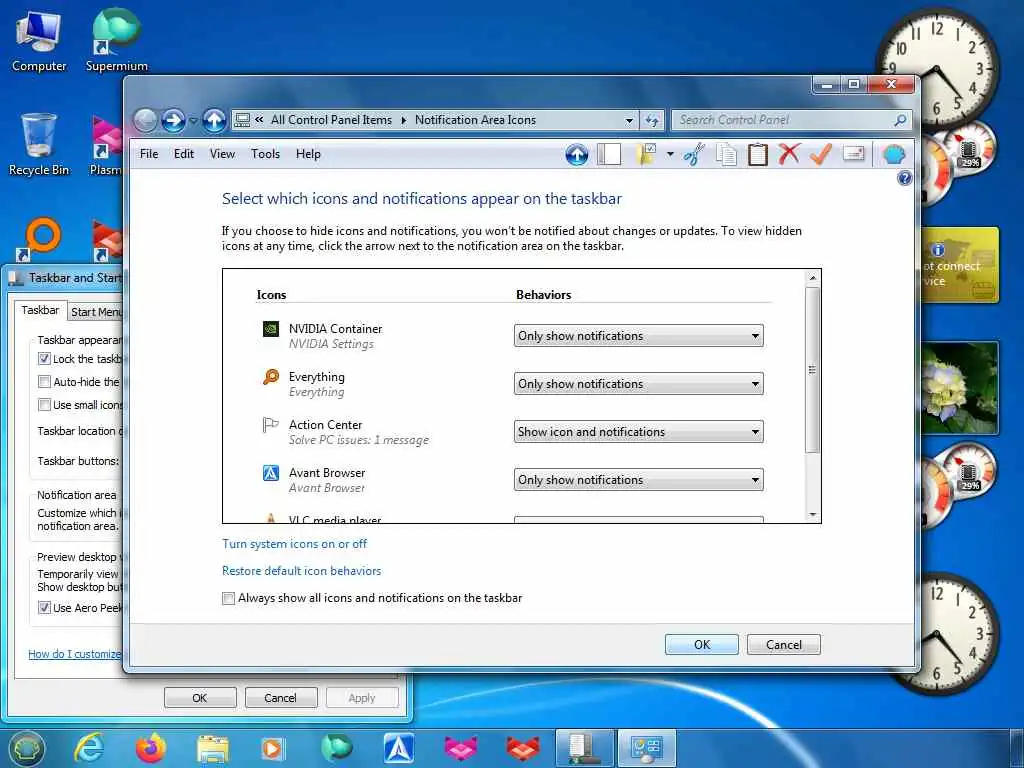Open recent pages arrow beside Forward button
1024x768 pixels.
click(x=193, y=121)
